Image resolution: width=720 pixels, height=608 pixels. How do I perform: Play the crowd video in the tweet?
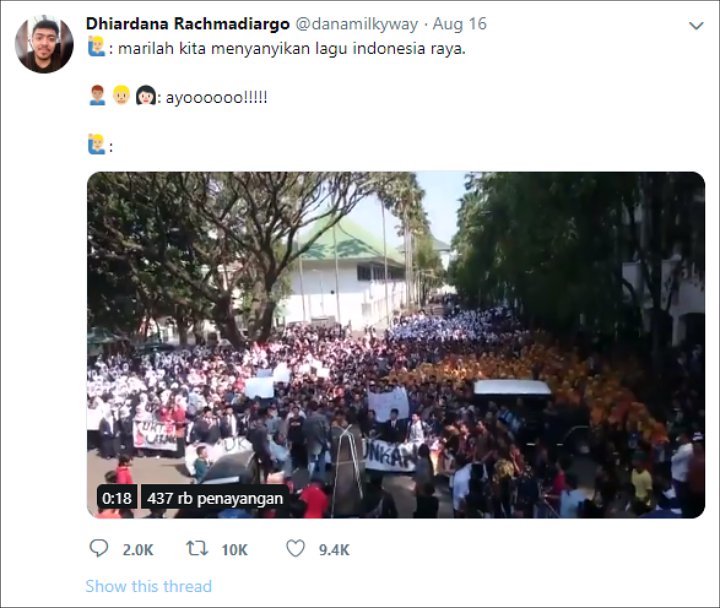click(x=395, y=344)
